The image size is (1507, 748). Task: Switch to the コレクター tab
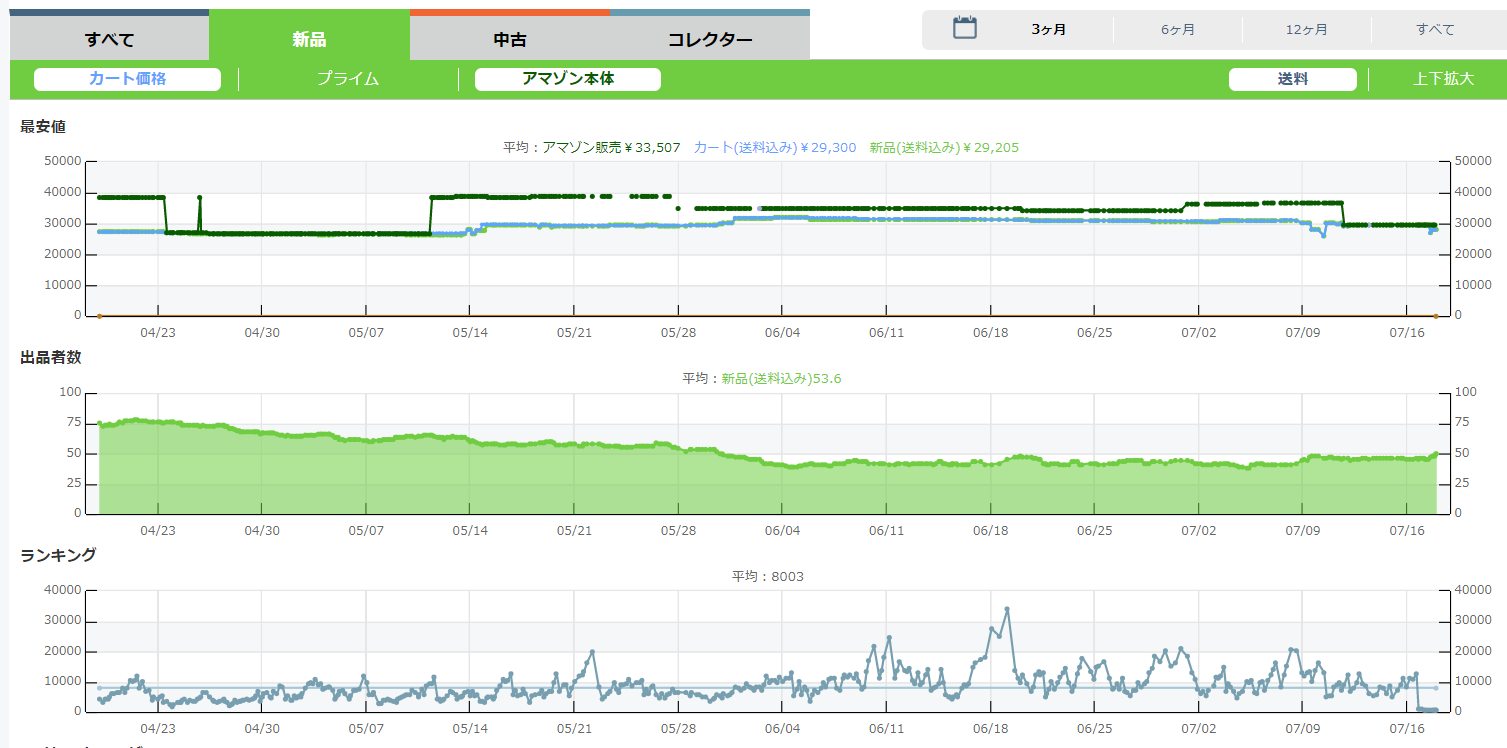pyautogui.click(x=710, y=40)
